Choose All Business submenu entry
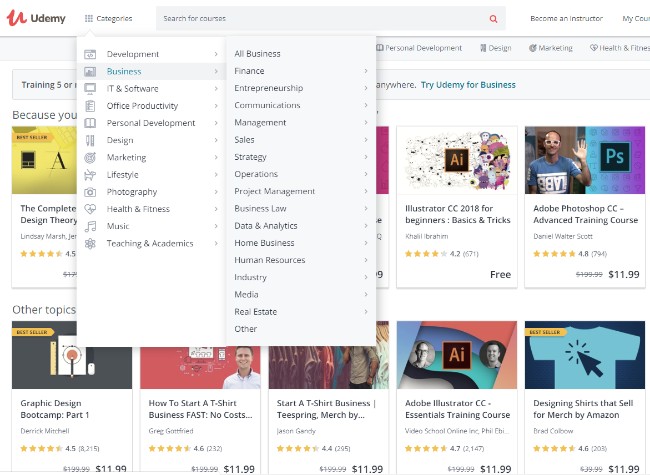 (301, 54)
